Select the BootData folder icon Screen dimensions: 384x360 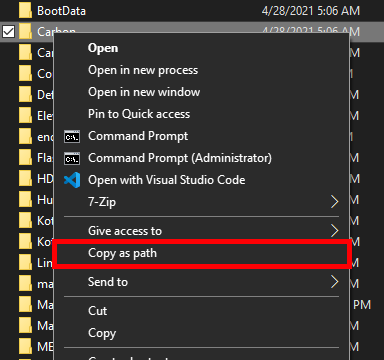tap(26, 10)
